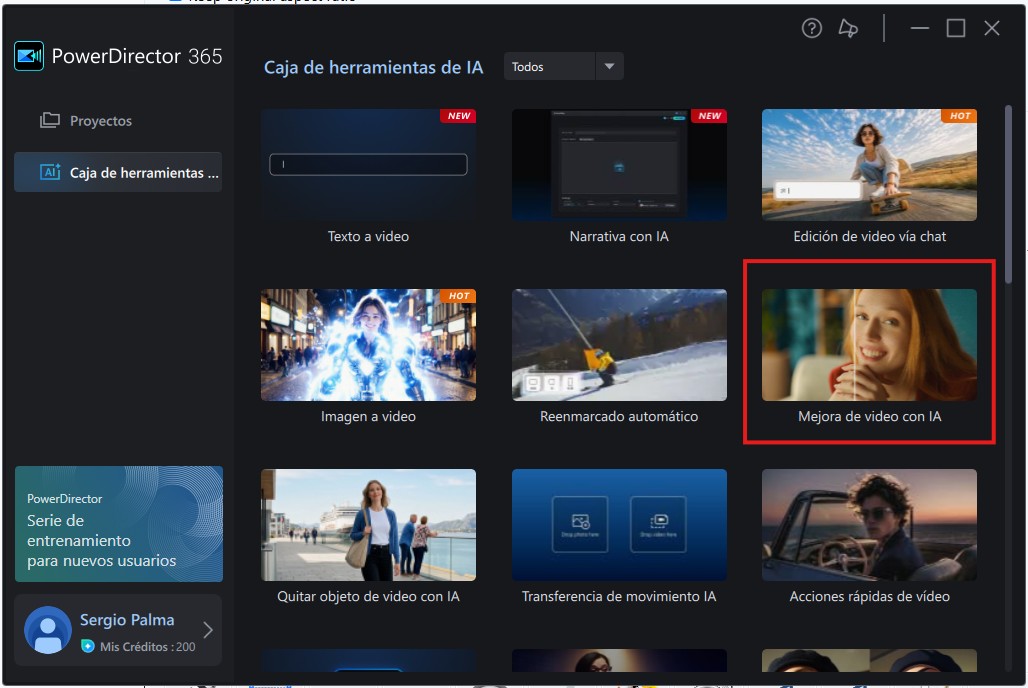This screenshot has width=1028, height=688.
Task: Click NEW badge on Narrativa con IA
Action: tap(709, 115)
